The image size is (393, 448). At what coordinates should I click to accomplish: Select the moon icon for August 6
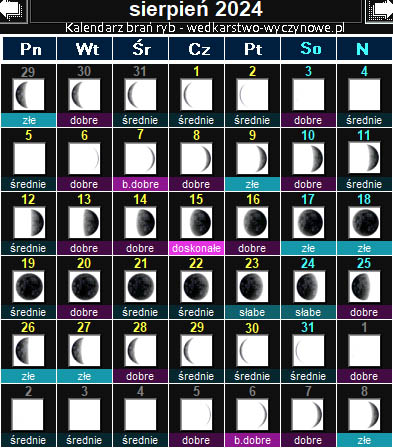[x=84, y=159]
